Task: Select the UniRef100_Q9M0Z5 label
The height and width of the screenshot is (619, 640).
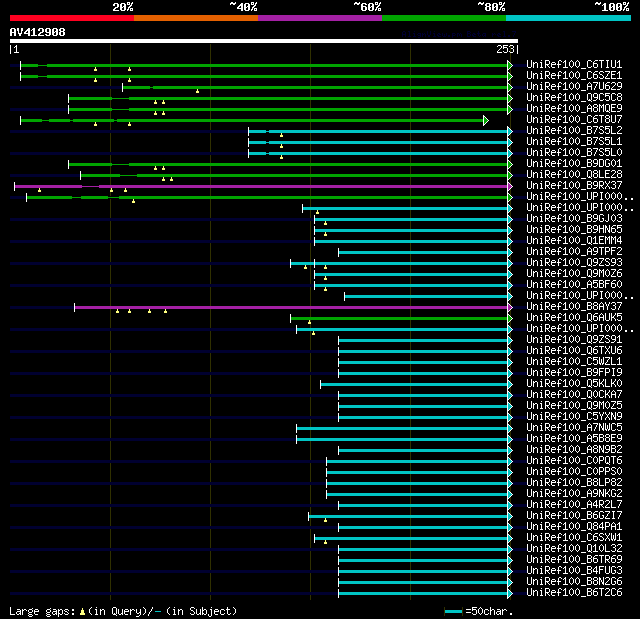Action: [574, 406]
